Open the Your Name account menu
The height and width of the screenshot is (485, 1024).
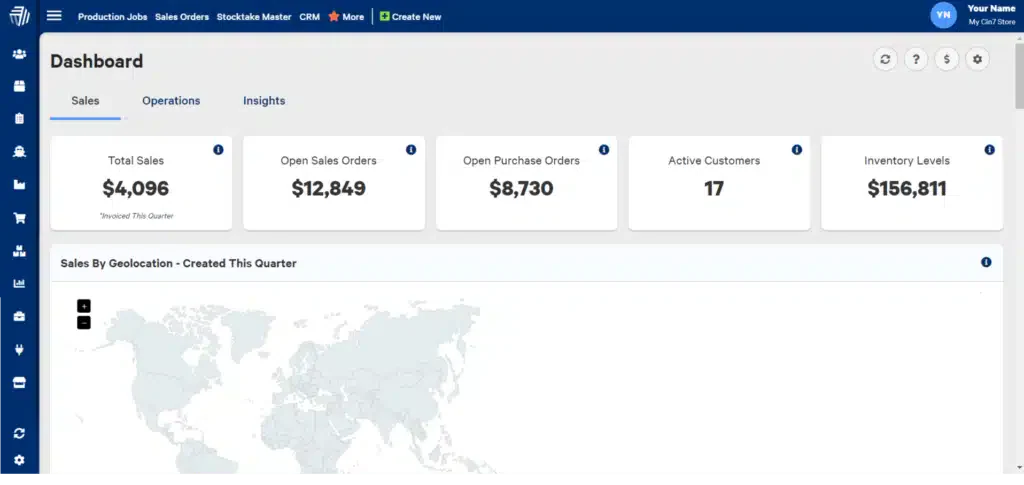coord(973,15)
